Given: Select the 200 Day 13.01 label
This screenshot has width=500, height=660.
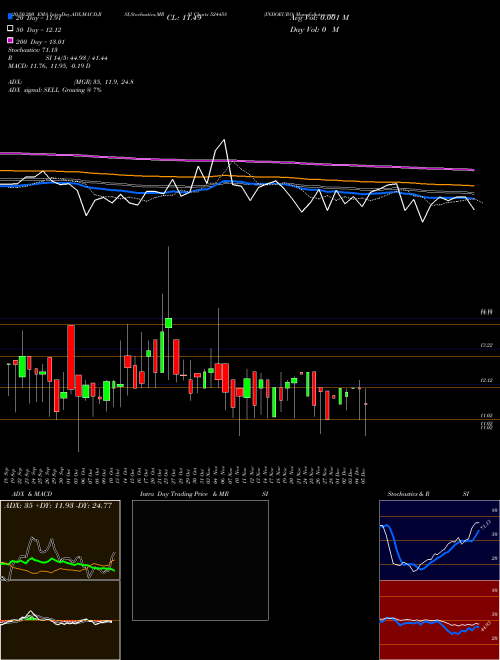Looking at the screenshot, I should (x=40, y=42).
